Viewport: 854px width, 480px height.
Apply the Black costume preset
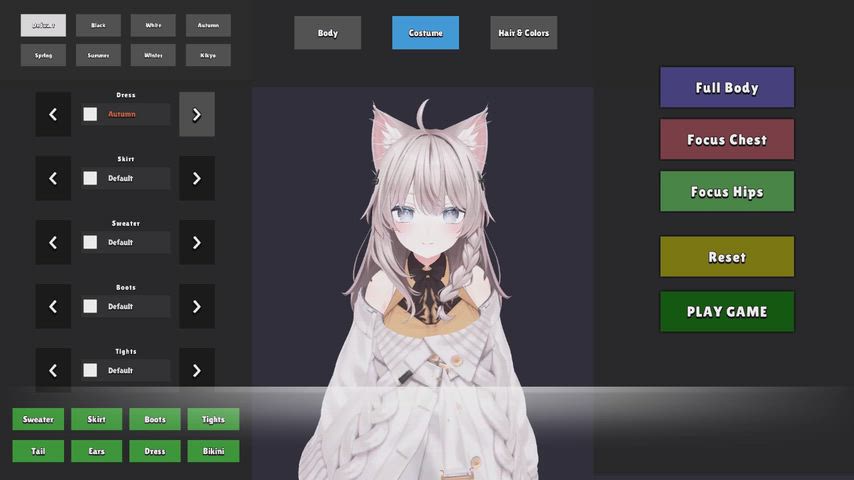click(98, 25)
